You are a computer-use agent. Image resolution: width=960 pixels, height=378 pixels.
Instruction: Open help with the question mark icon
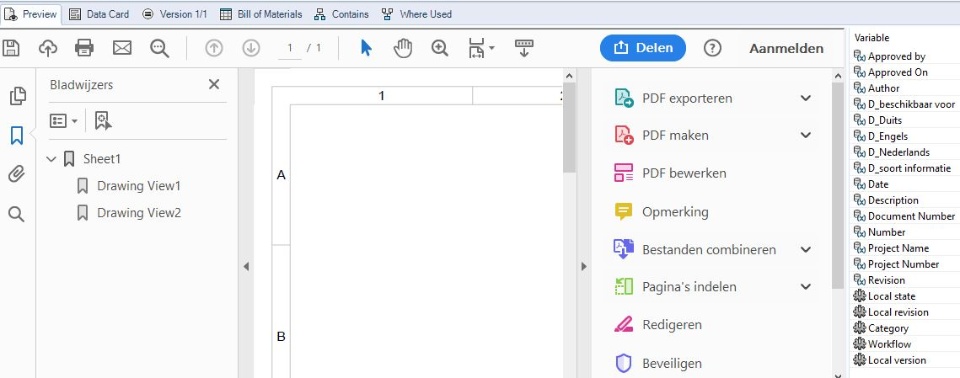(x=712, y=48)
